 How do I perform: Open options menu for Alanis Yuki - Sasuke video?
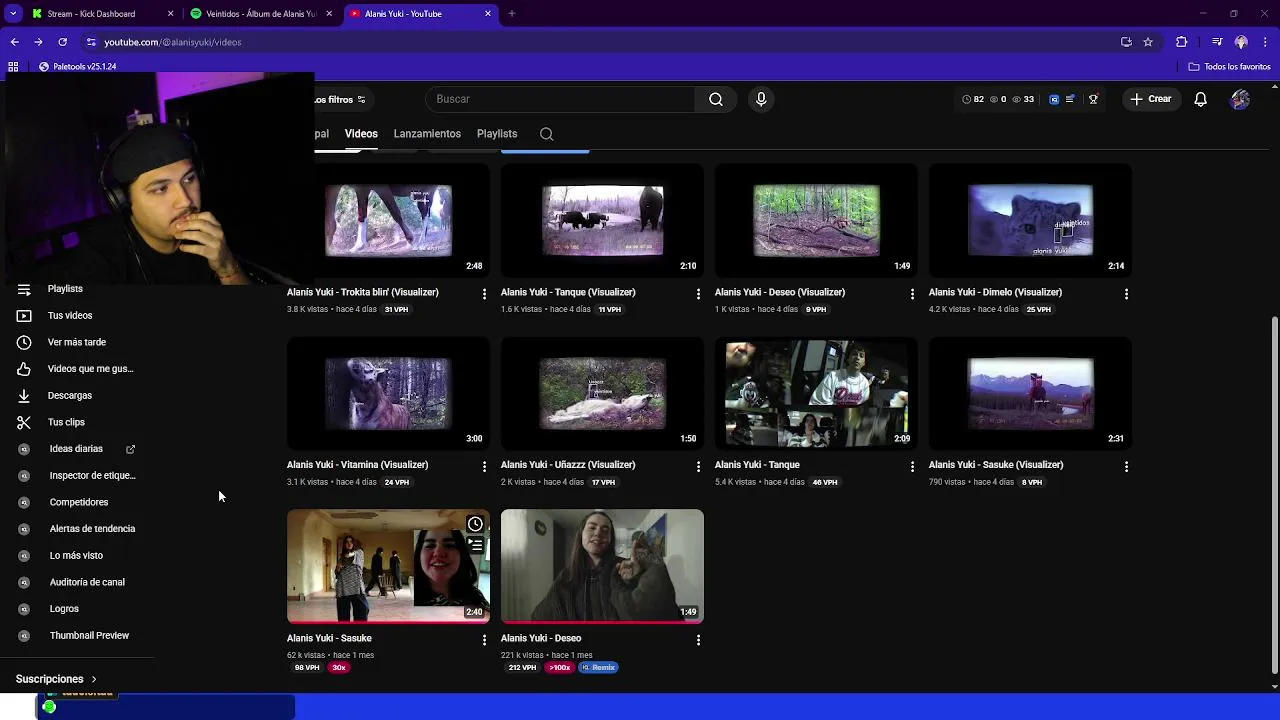[x=484, y=640]
